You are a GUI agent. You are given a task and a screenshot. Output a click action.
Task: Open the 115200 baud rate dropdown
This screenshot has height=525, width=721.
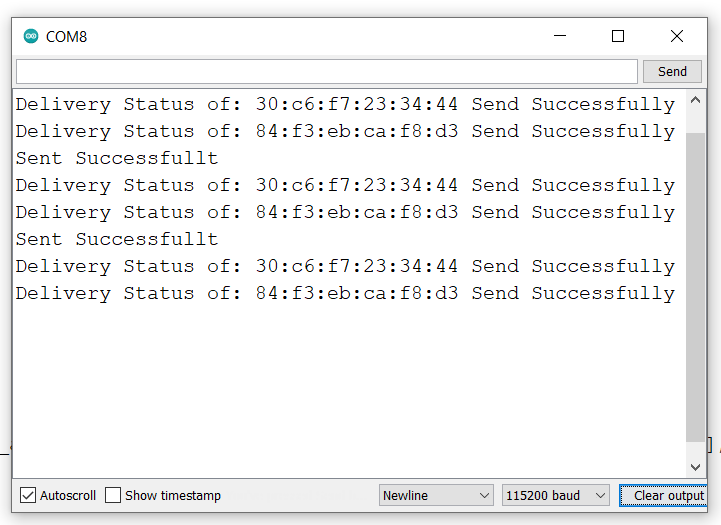tap(556, 496)
